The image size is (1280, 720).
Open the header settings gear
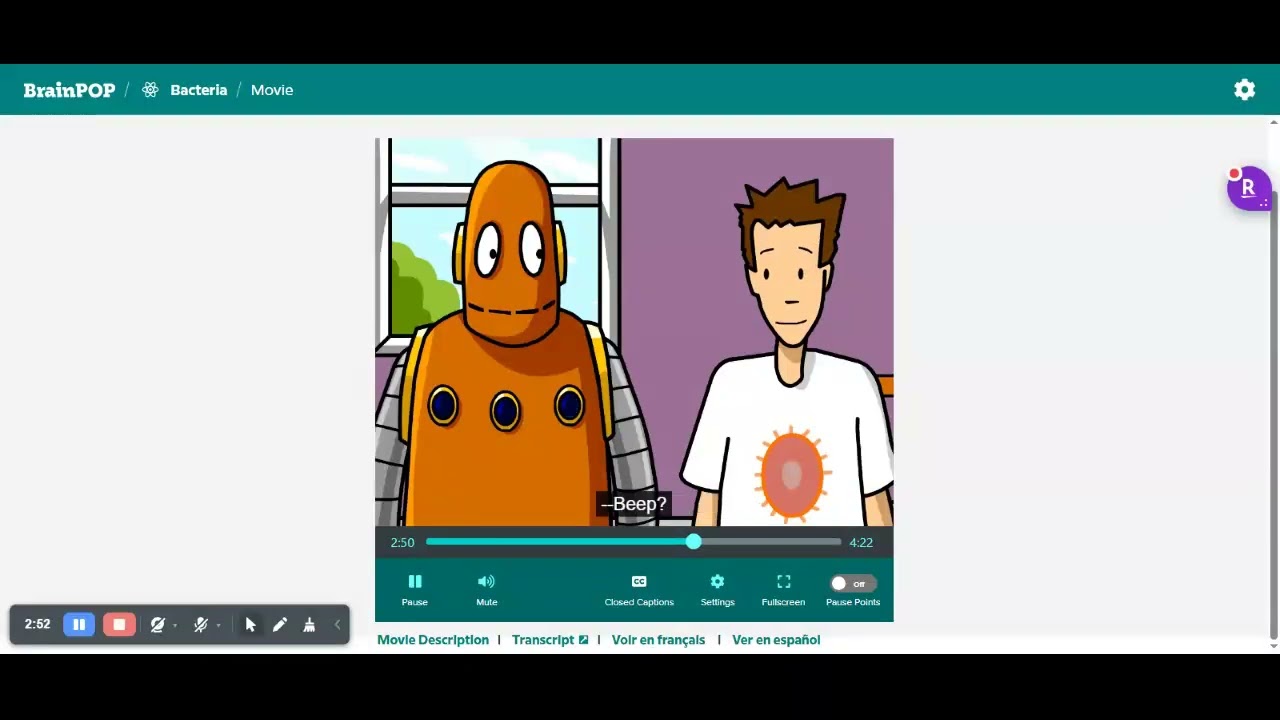point(1244,90)
